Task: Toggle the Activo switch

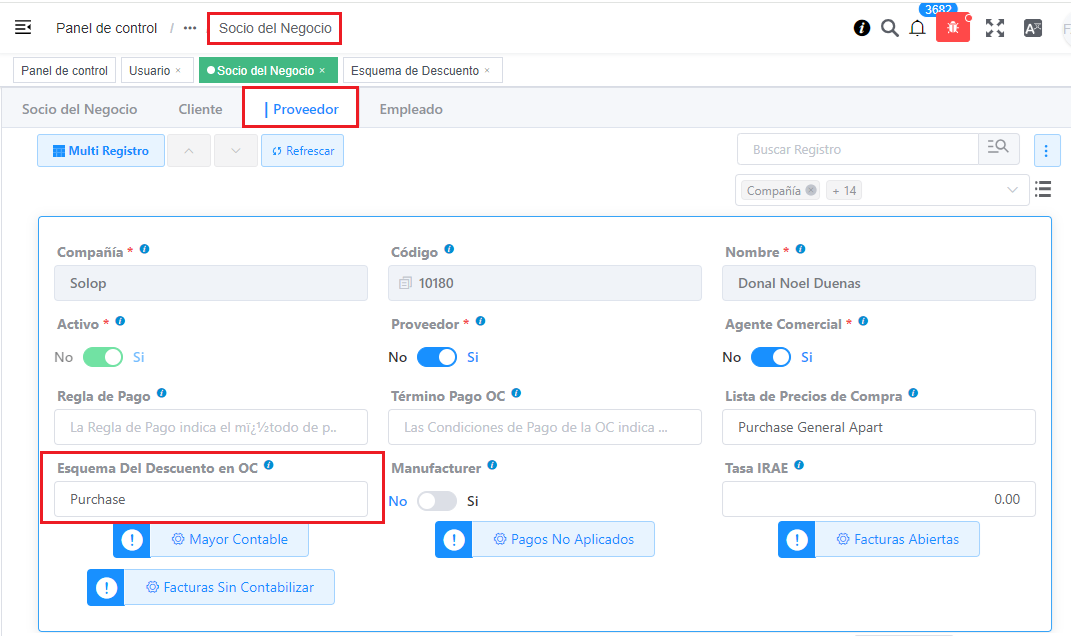Action: (x=103, y=357)
